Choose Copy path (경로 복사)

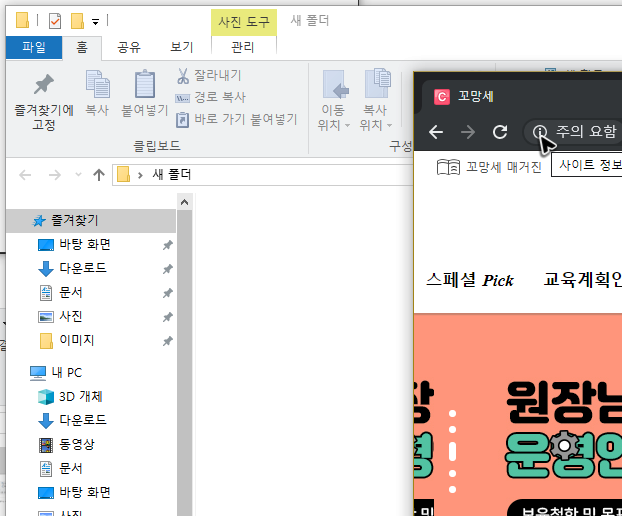211,97
